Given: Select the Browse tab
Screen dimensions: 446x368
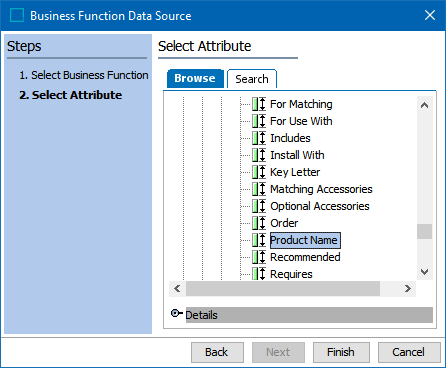Looking at the screenshot, I should pos(195,78).
